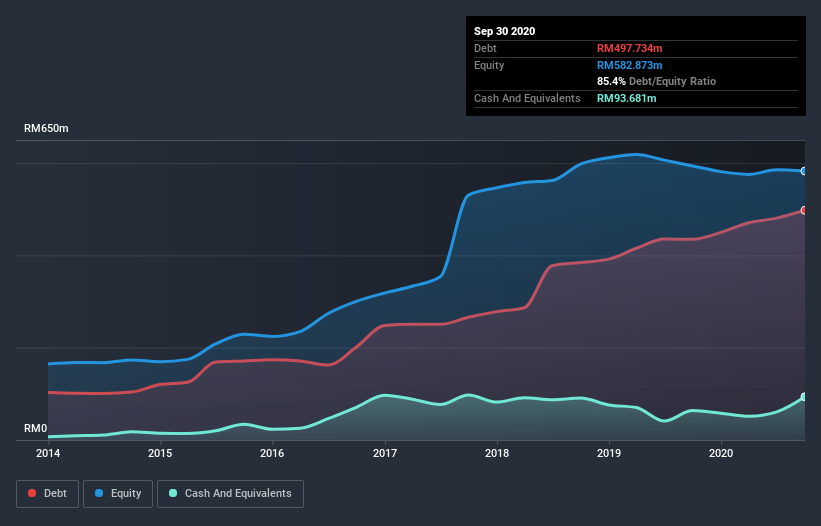
Task: Select the Cash endpoint marker on chart
Action: coord(804,397)
